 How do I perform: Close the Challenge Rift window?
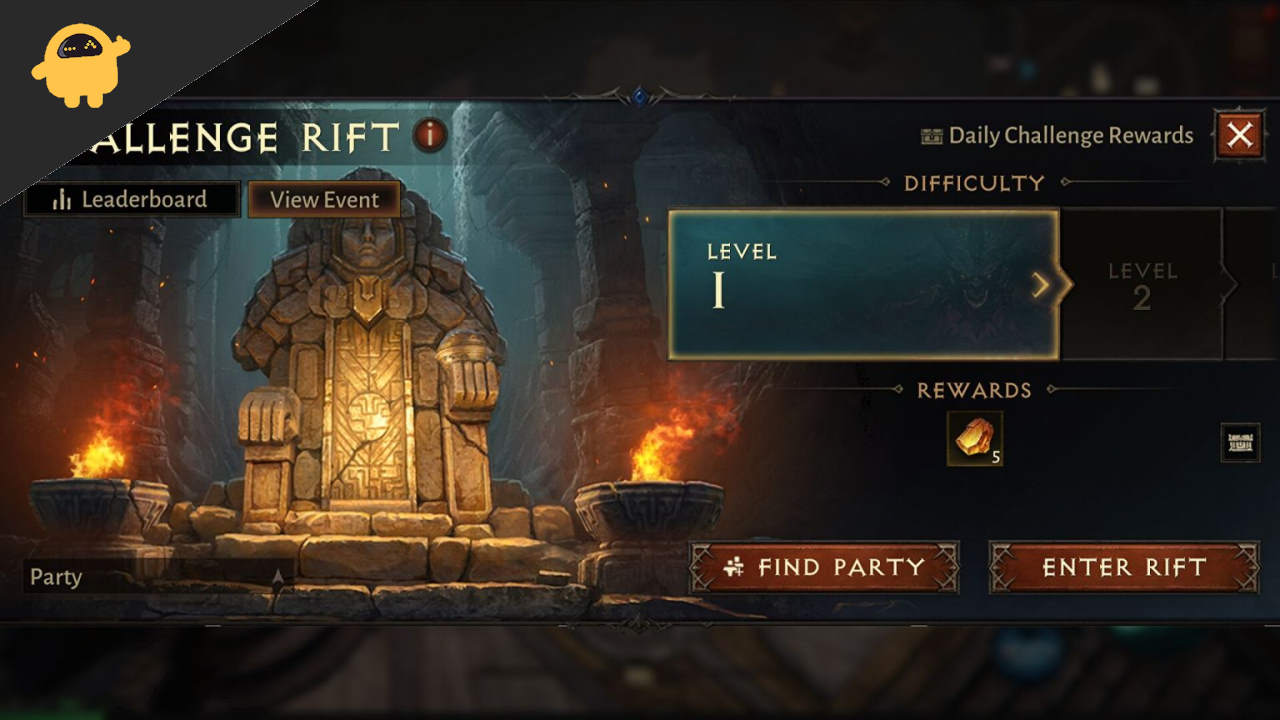[x=1239, y=135]
